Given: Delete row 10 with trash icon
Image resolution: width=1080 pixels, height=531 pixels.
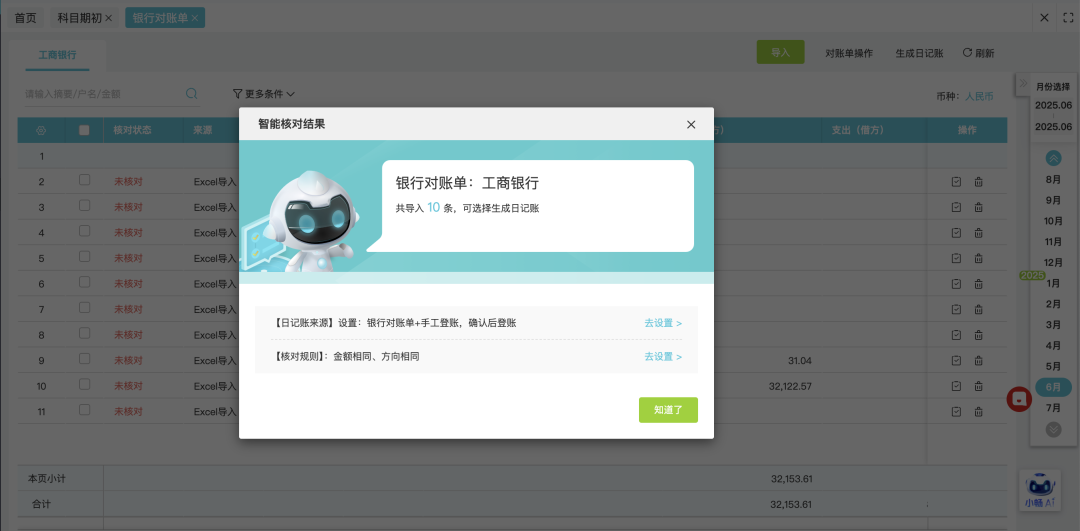Looking at the screenshot, I should 978,386.
